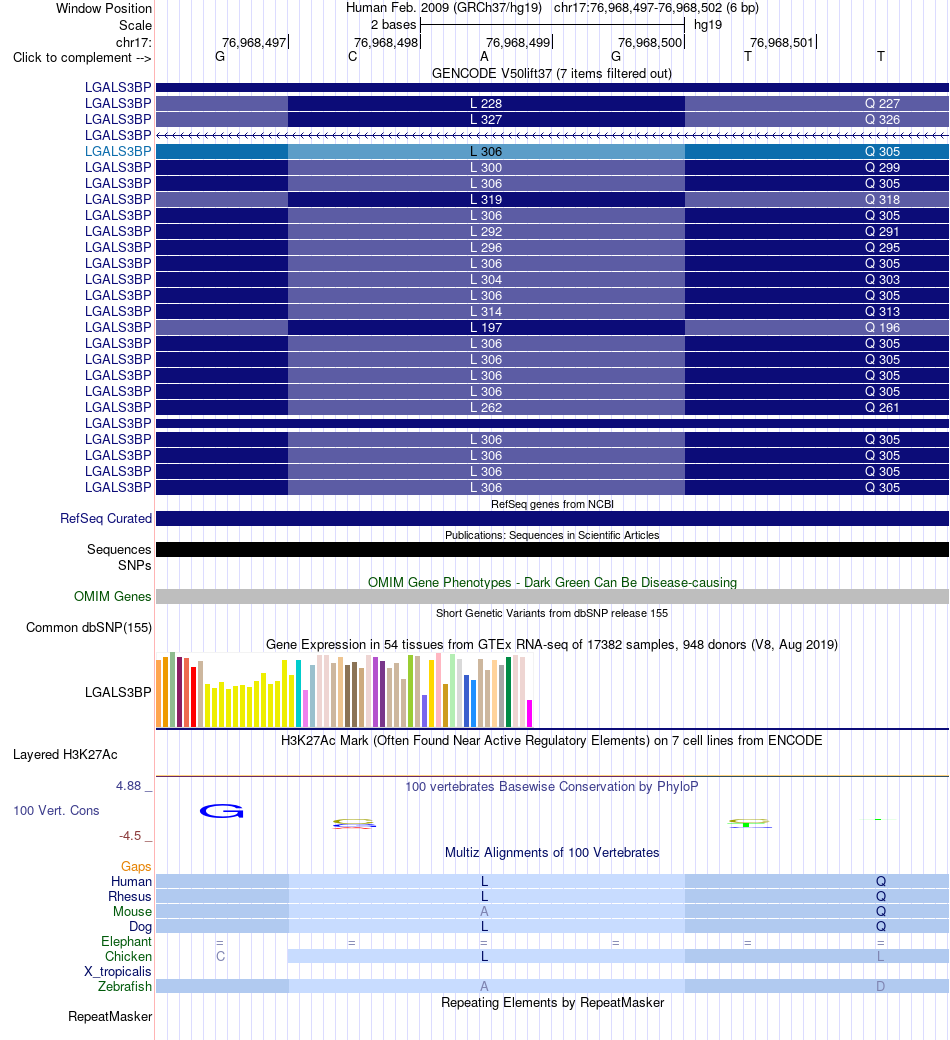
Task: Click codon L 304 in GENCODE track
Action: pyautogui.click(x=486, y=279)
